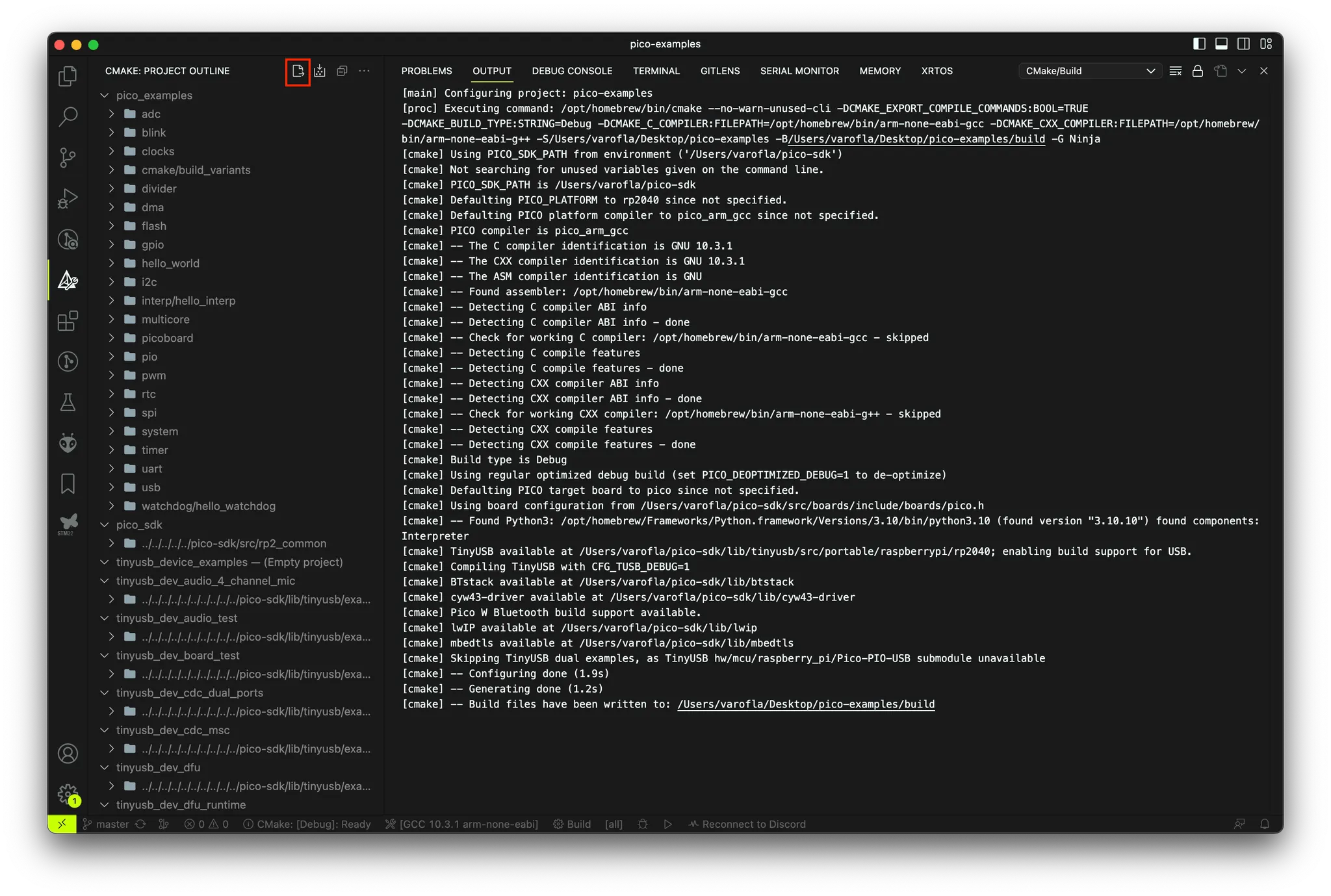Select the GCC 10.3.1 arm-none-eabi kit
The height and width of the screenshot is (896, 1331).
(462, 824)
